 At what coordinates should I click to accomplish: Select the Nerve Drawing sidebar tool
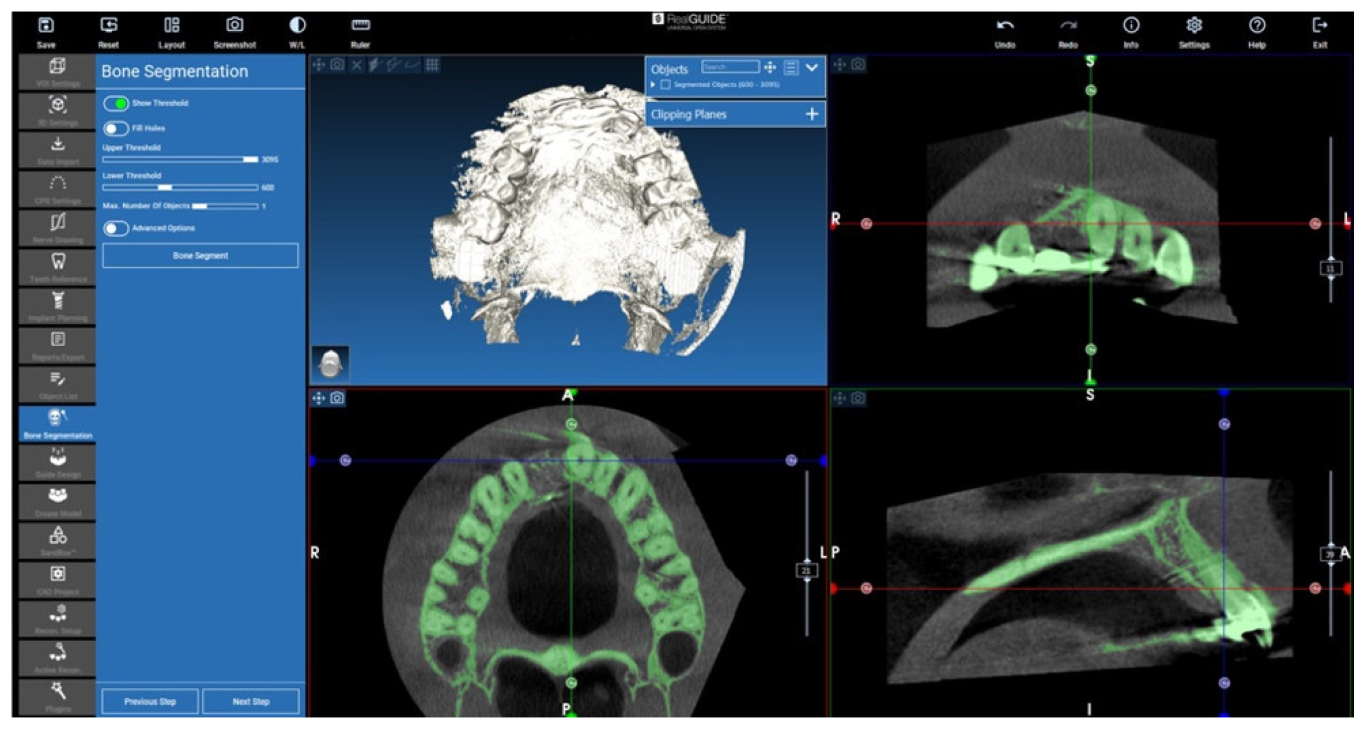(58, 227)
